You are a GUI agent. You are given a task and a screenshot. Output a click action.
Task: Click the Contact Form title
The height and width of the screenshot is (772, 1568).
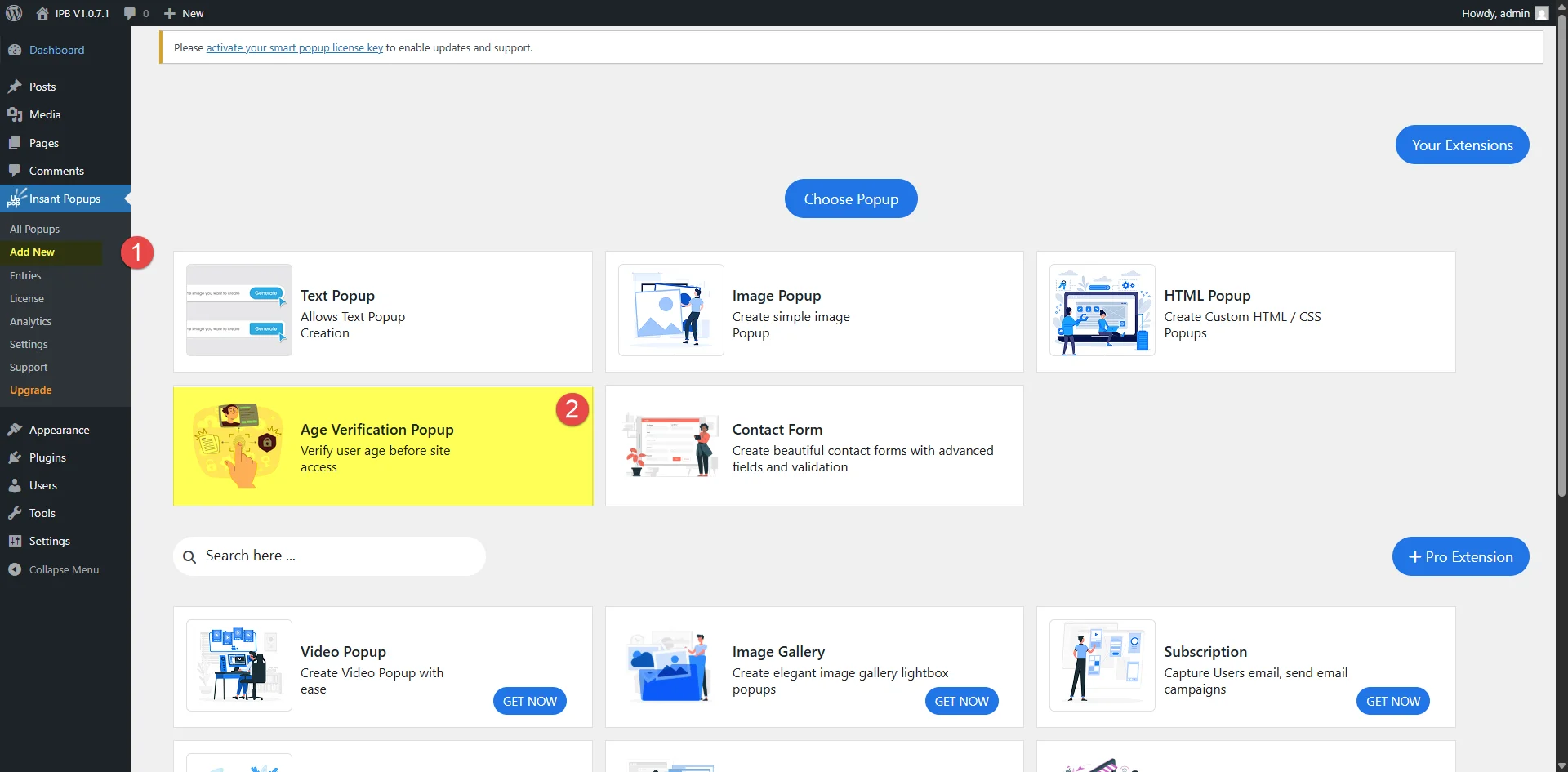coord(777,430)
